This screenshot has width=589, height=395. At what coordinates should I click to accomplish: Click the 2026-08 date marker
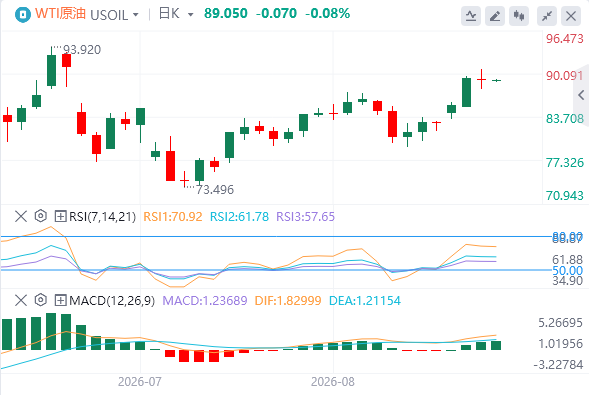click(333, 382)
